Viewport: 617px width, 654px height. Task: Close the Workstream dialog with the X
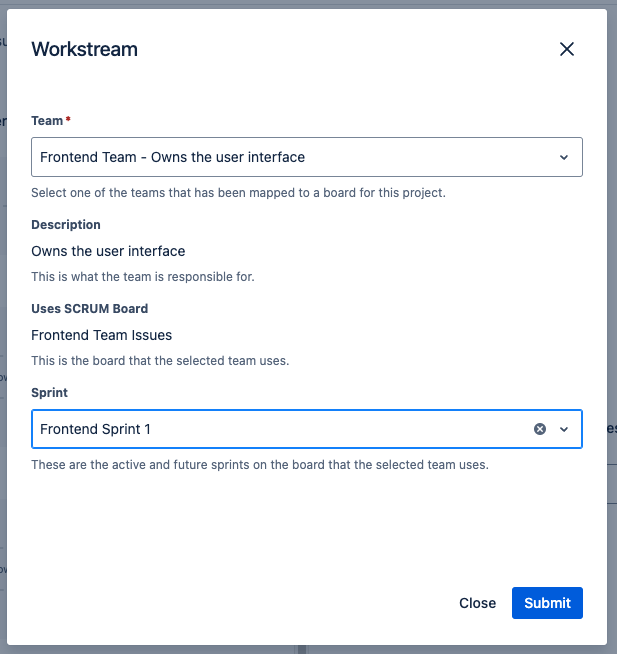coord(567,49)
